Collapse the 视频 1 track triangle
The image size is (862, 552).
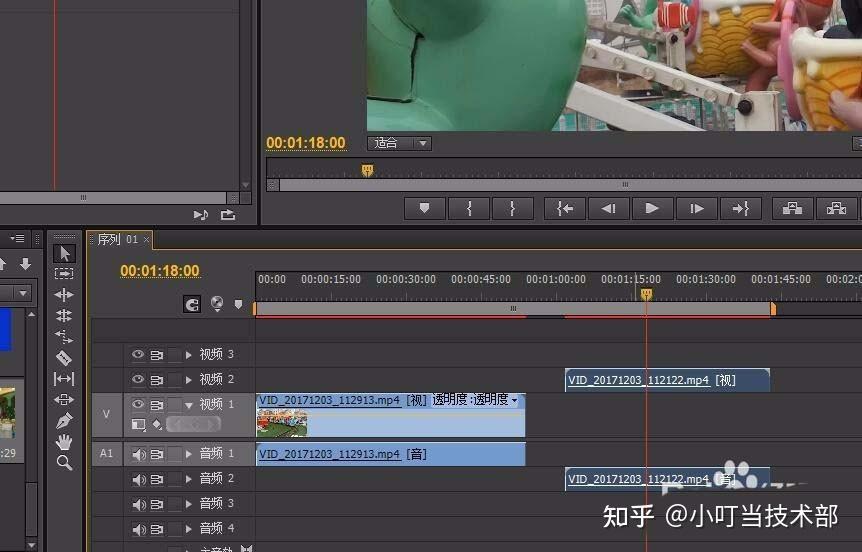[x=189, y=406]
